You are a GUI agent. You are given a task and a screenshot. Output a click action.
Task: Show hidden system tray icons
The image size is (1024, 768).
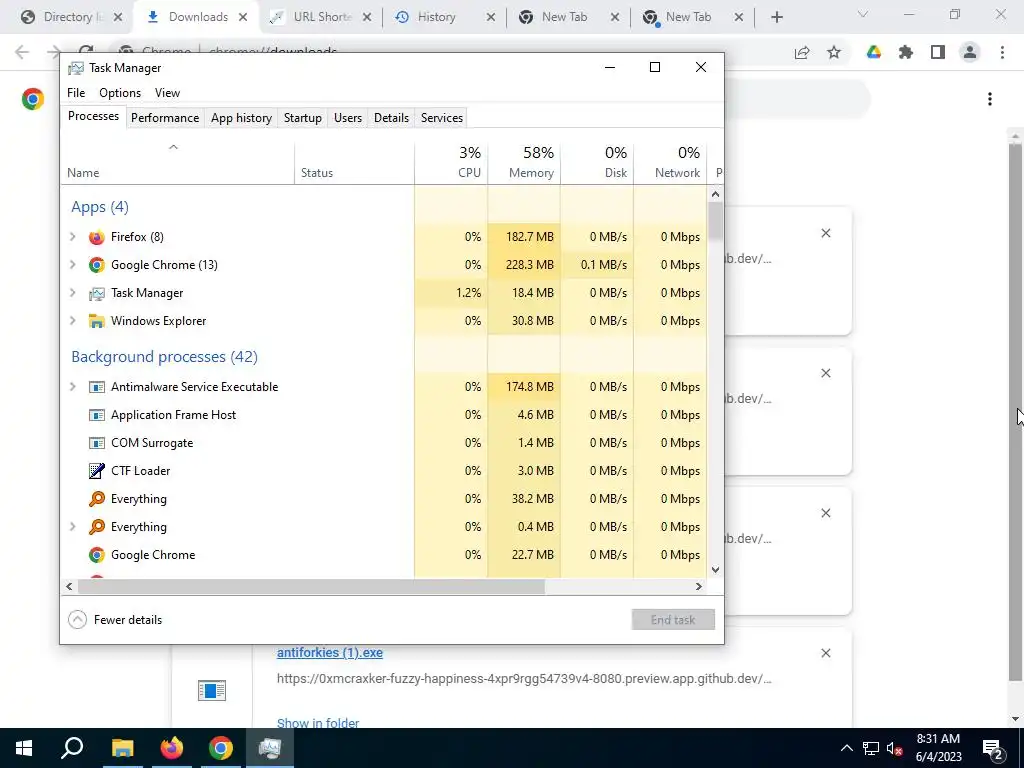(x=846, y=748)
